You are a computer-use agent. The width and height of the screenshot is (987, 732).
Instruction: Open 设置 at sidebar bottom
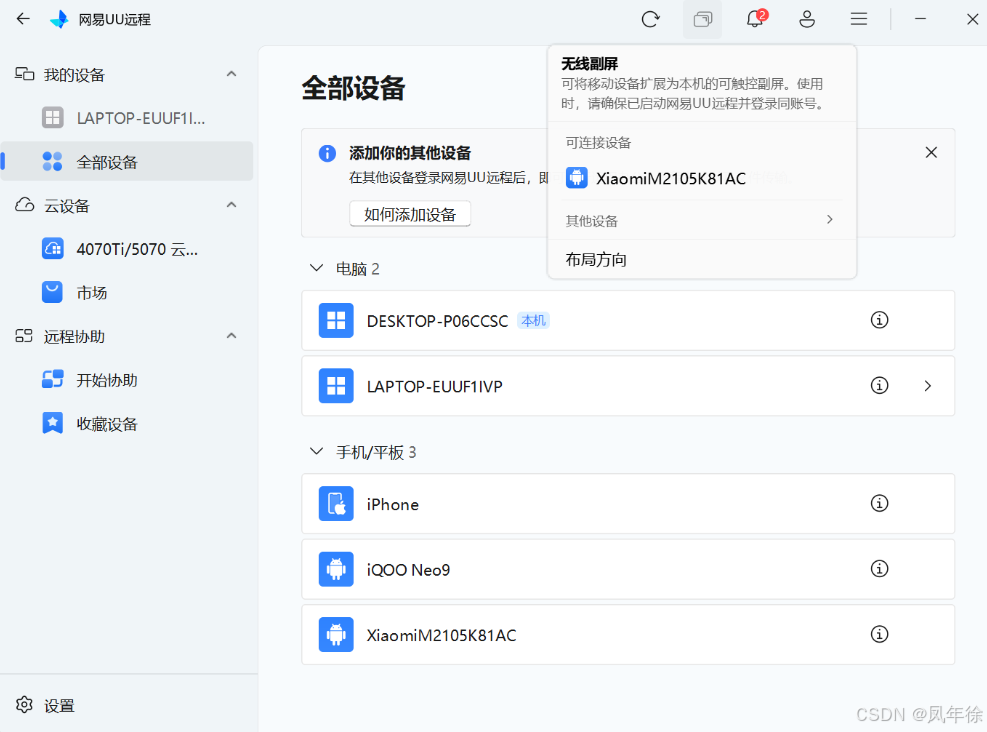(45, 706)
